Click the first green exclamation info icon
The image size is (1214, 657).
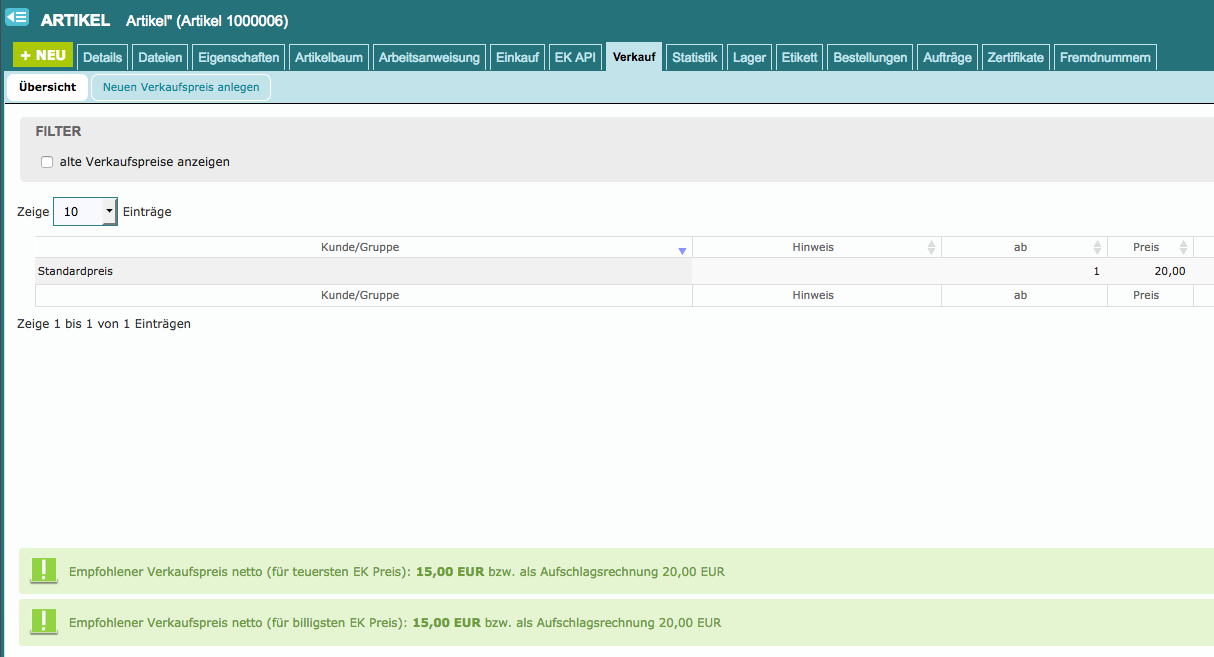(44, 571)
